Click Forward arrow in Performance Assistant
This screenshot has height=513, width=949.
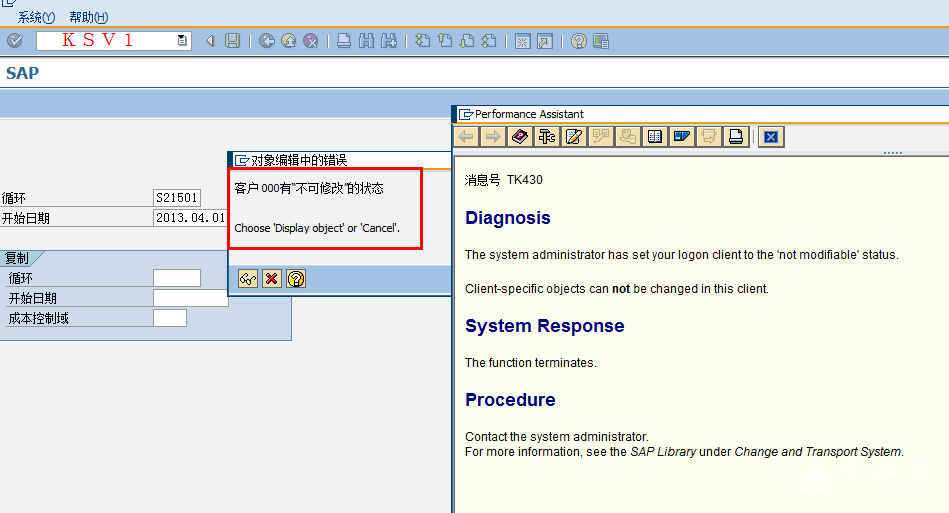coord(493,137)
